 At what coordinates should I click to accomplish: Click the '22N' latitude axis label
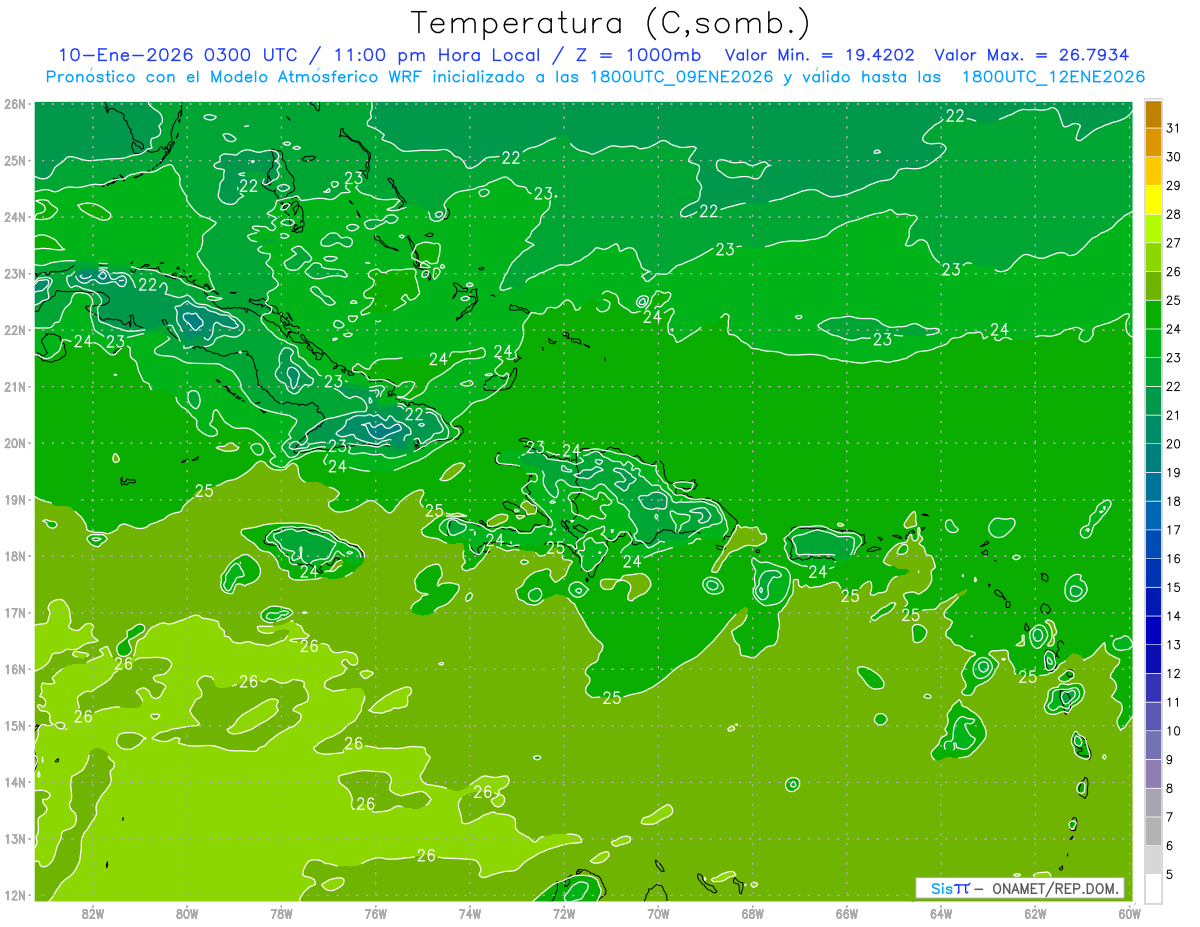point(16,330)
